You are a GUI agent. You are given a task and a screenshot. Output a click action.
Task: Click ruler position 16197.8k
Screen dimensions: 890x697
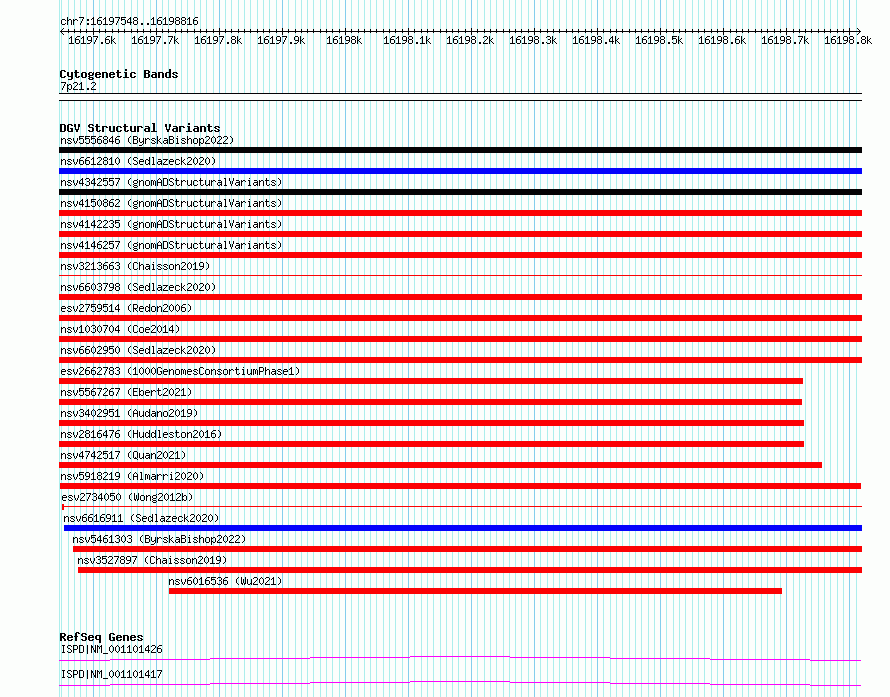click(218, 40)
